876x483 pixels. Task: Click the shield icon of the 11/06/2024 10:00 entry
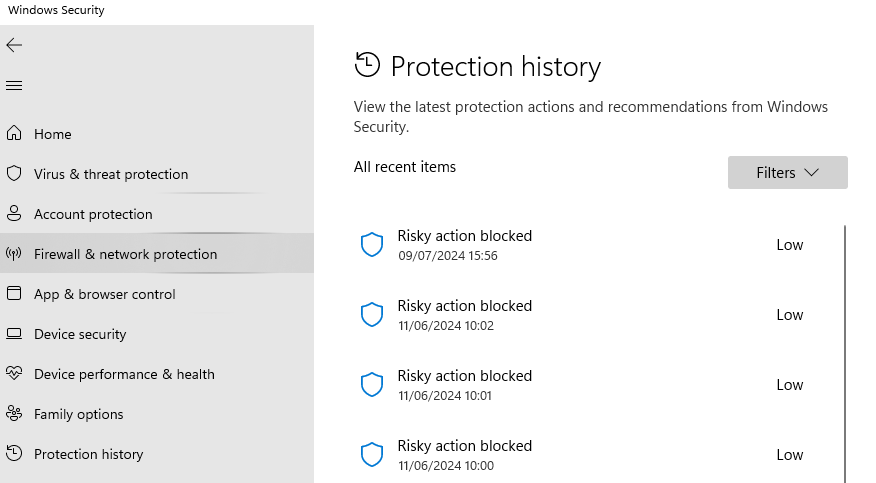pyautogui.click(x=372, y=455)
